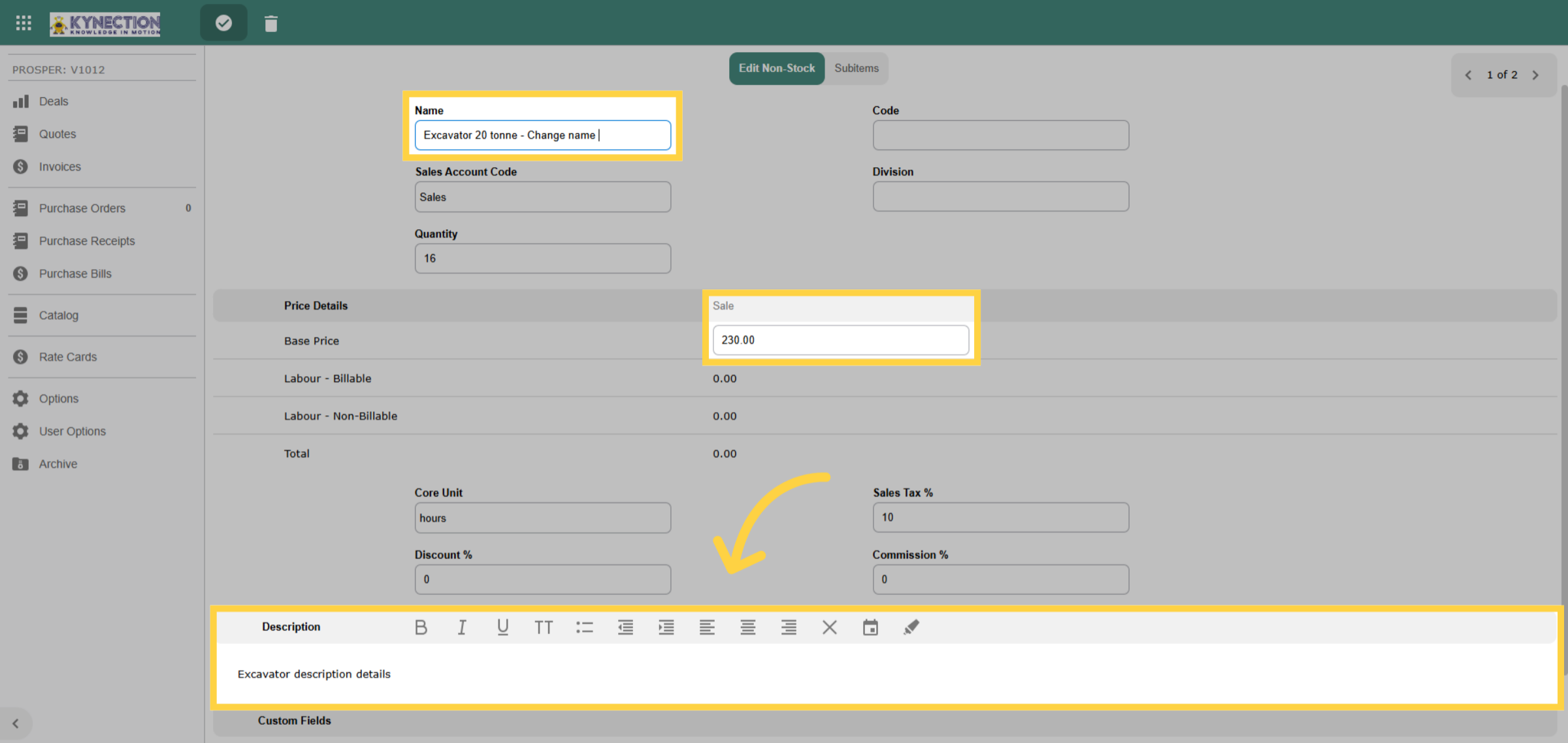The image size is (1568, 743).
Task: Click the Labour - Billable value 0.00
Action: click(x=725, y=379)
